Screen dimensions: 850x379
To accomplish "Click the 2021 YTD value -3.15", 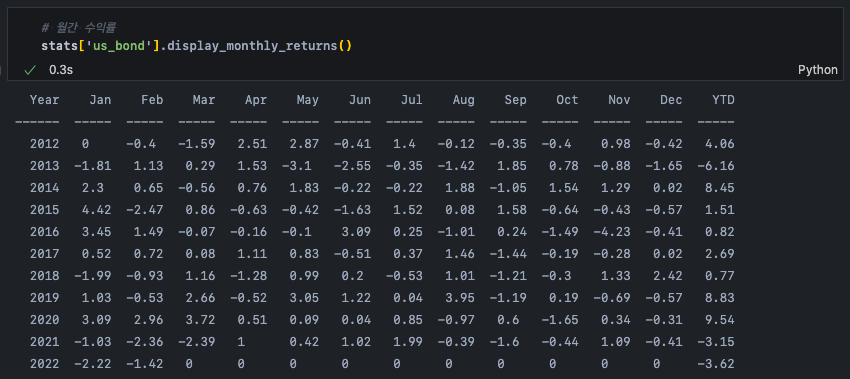I will pos(716,342).
